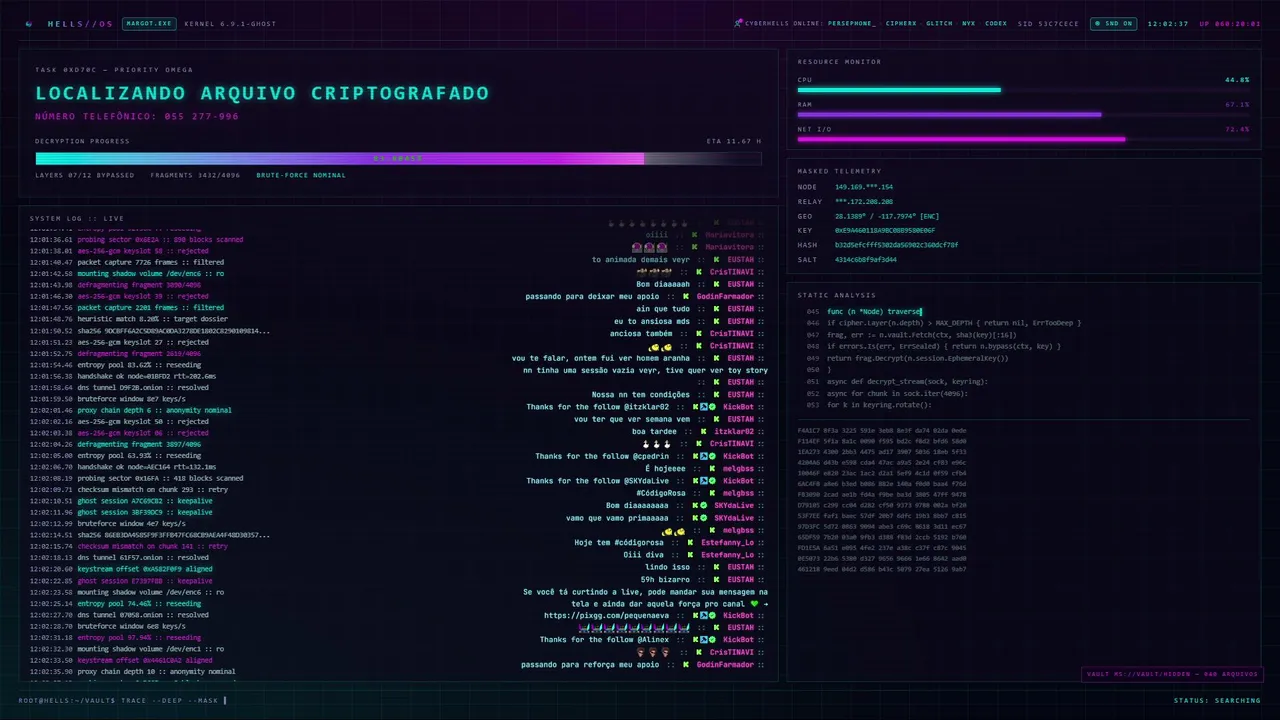Click log line 'mounting shadow volume /dev/enc1'
This screenshot has height=720, width=1280.
coord(151,649)
